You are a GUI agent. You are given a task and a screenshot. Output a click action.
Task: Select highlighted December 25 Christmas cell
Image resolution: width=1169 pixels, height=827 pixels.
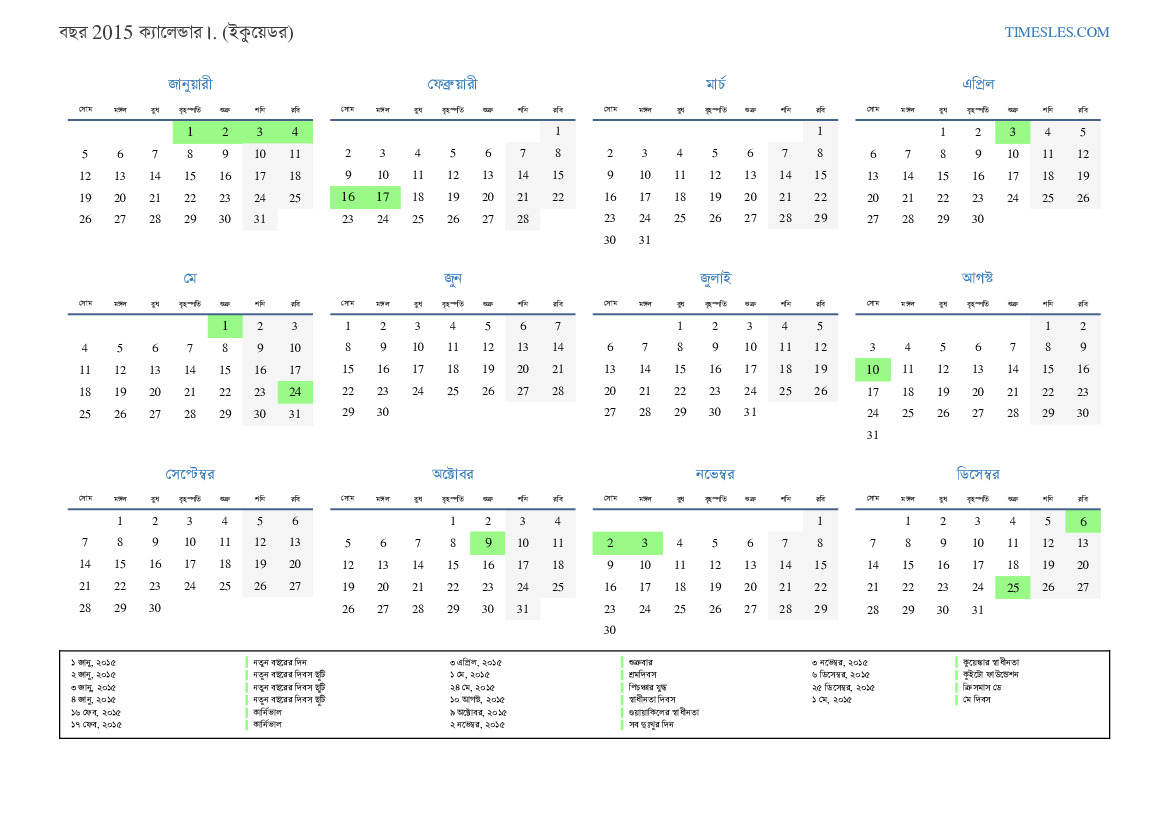tap(1012, 588)
